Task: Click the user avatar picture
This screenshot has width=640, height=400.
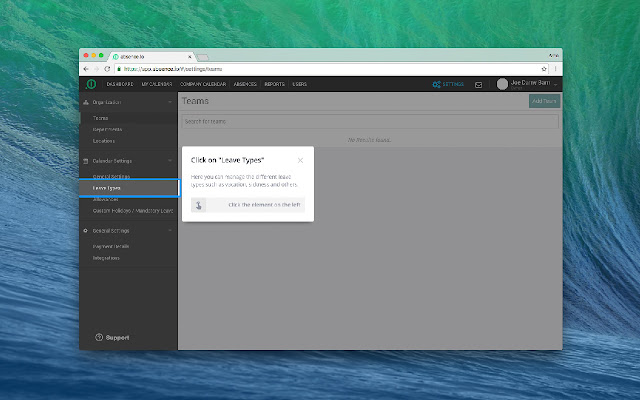Action: click(x=502, y=84)
